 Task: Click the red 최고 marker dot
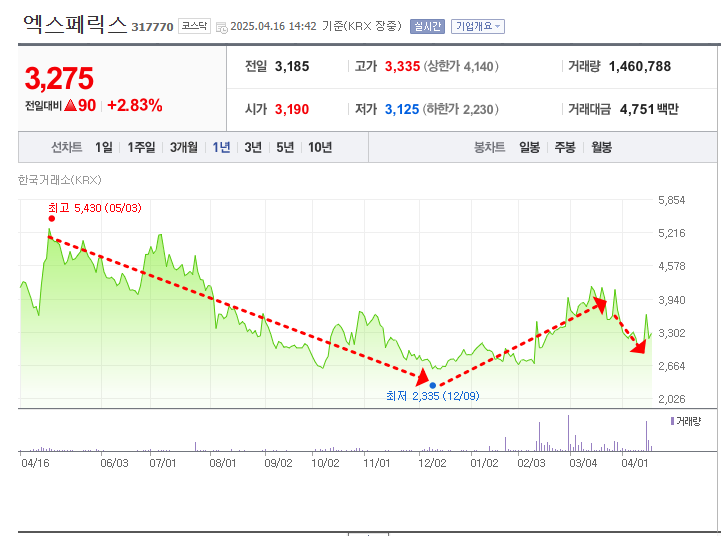[52, 219]
